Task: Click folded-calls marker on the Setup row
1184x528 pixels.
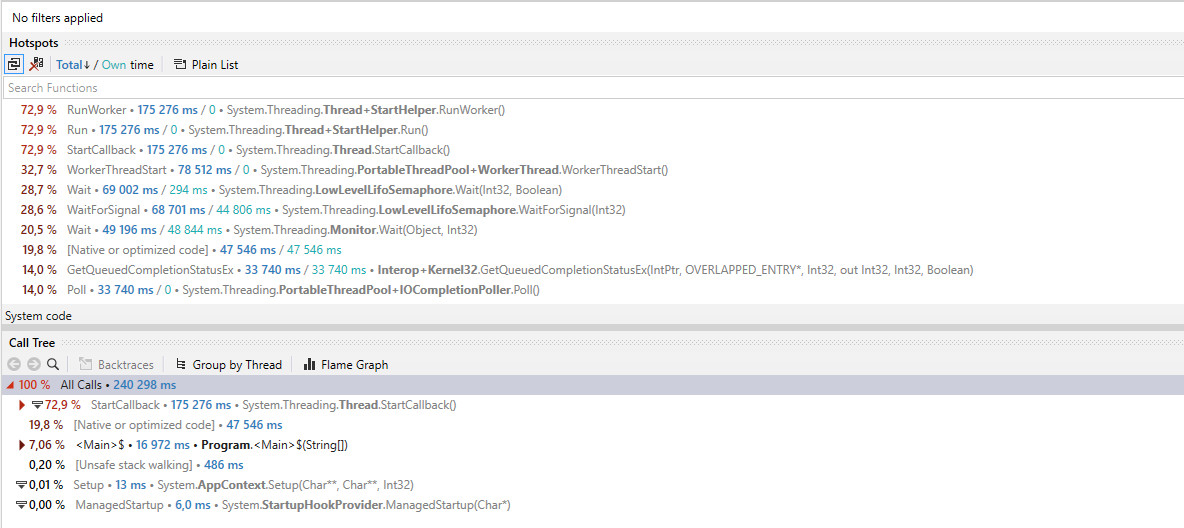Action: pos(21,485)
